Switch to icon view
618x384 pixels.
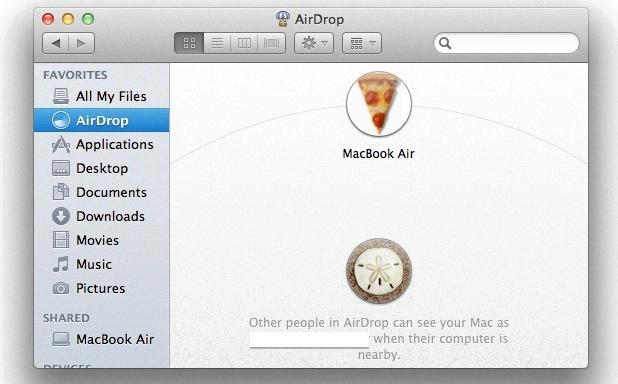pyautogui.click(x=189, y=43)
